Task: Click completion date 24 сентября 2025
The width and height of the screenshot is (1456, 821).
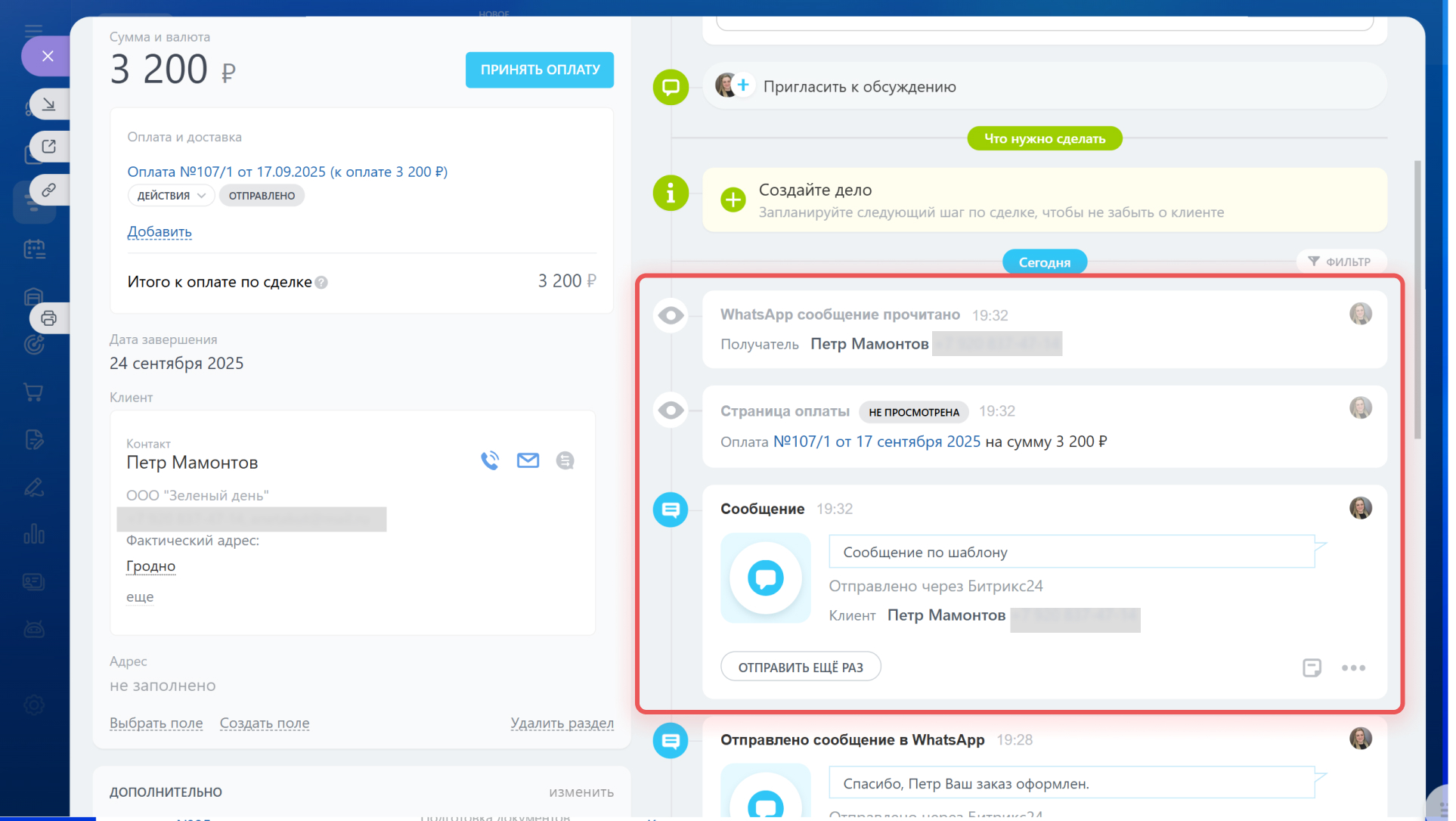Action: point(177,364)
